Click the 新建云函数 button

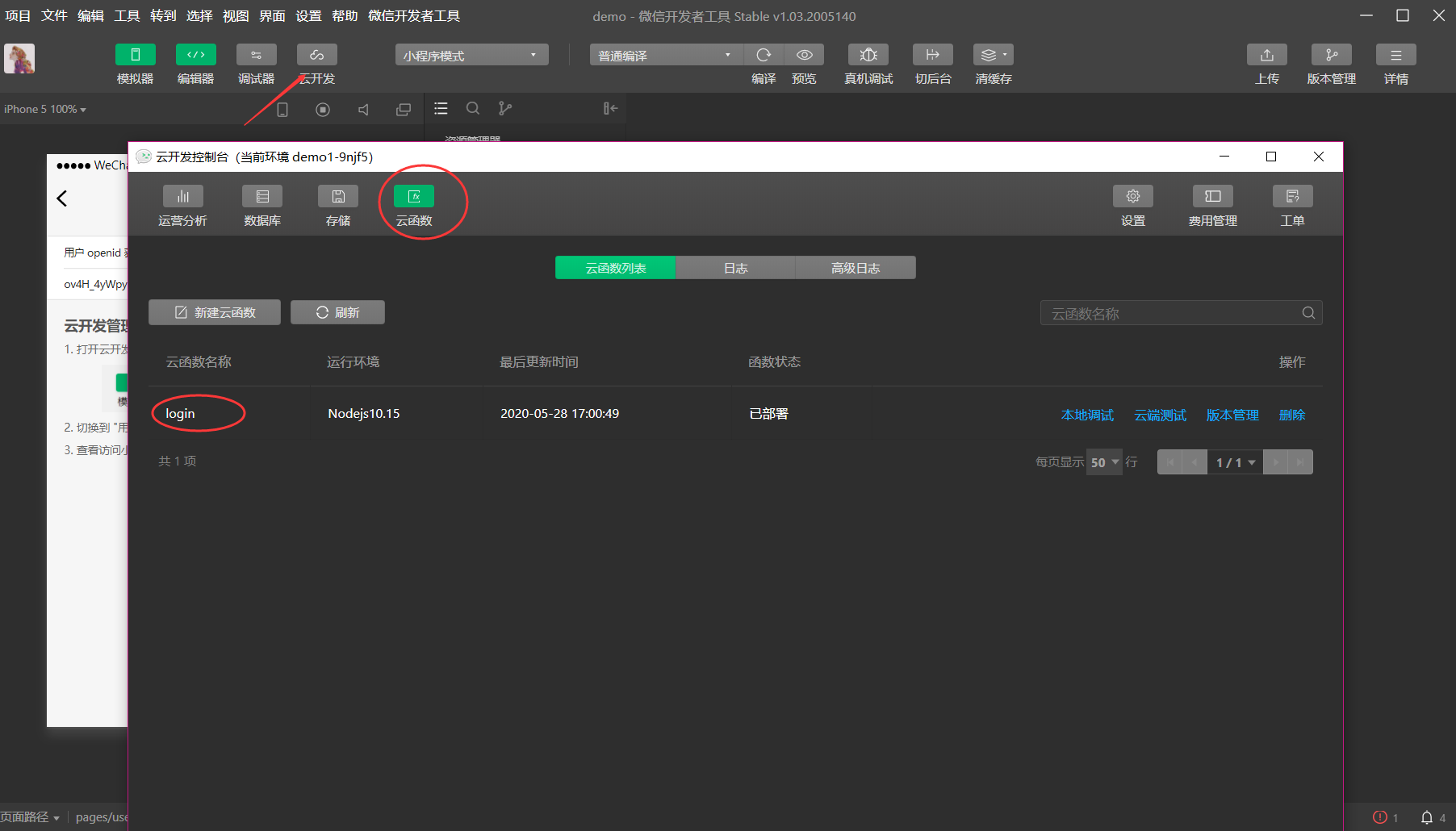coord(215,312)
